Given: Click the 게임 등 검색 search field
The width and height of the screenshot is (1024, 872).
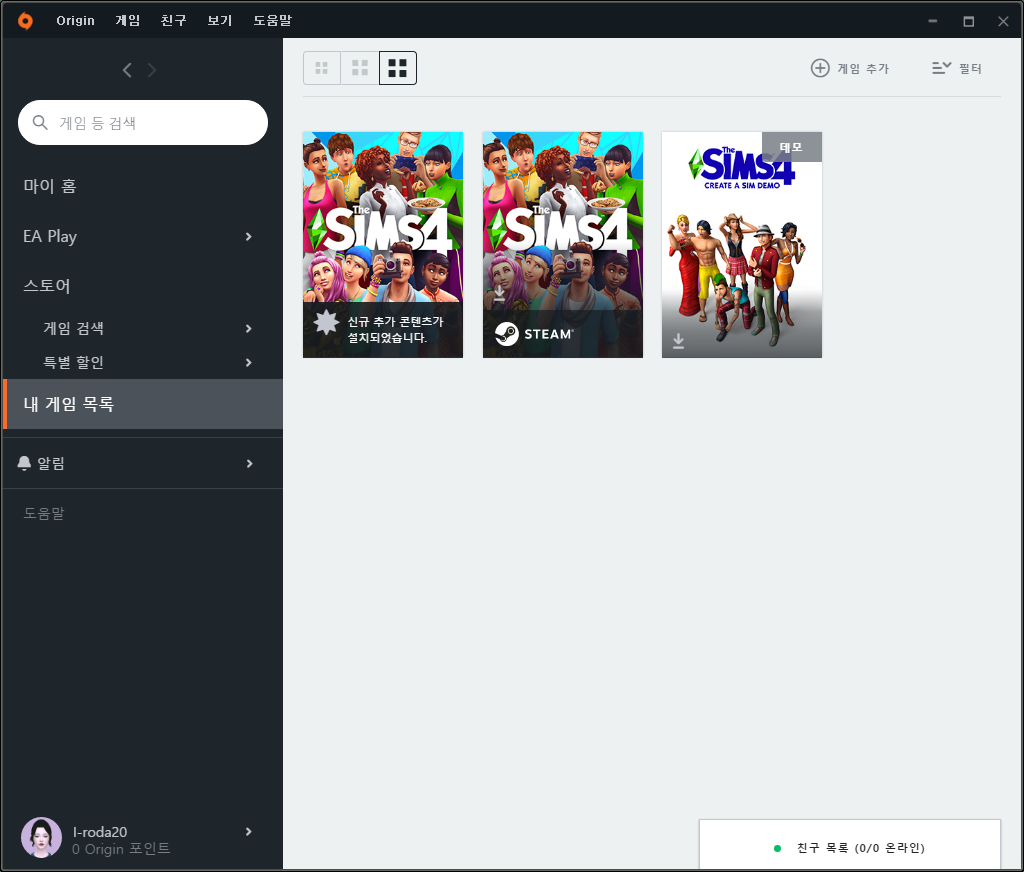Looking at the screenshot, I should 143,123.
